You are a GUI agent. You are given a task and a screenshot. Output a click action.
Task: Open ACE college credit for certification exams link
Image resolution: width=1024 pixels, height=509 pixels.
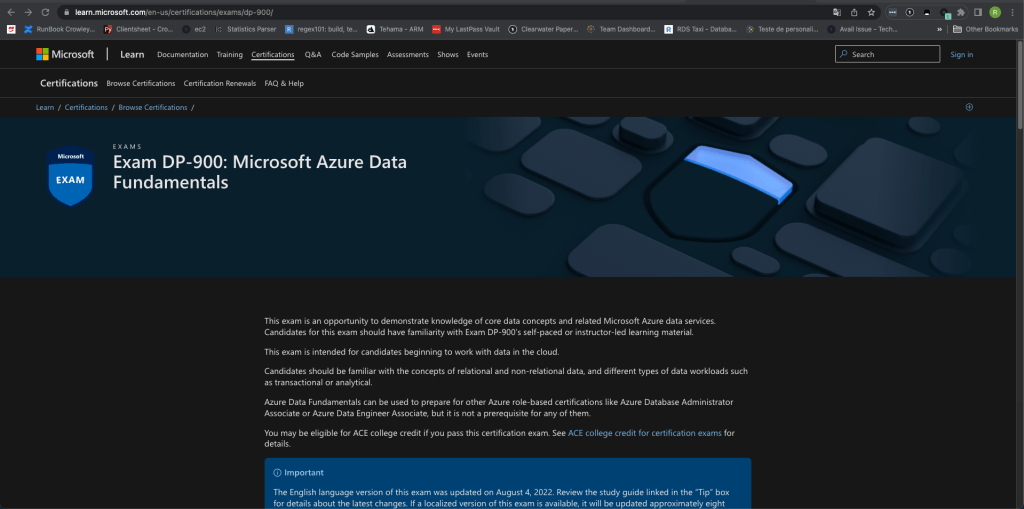(644, 433)
